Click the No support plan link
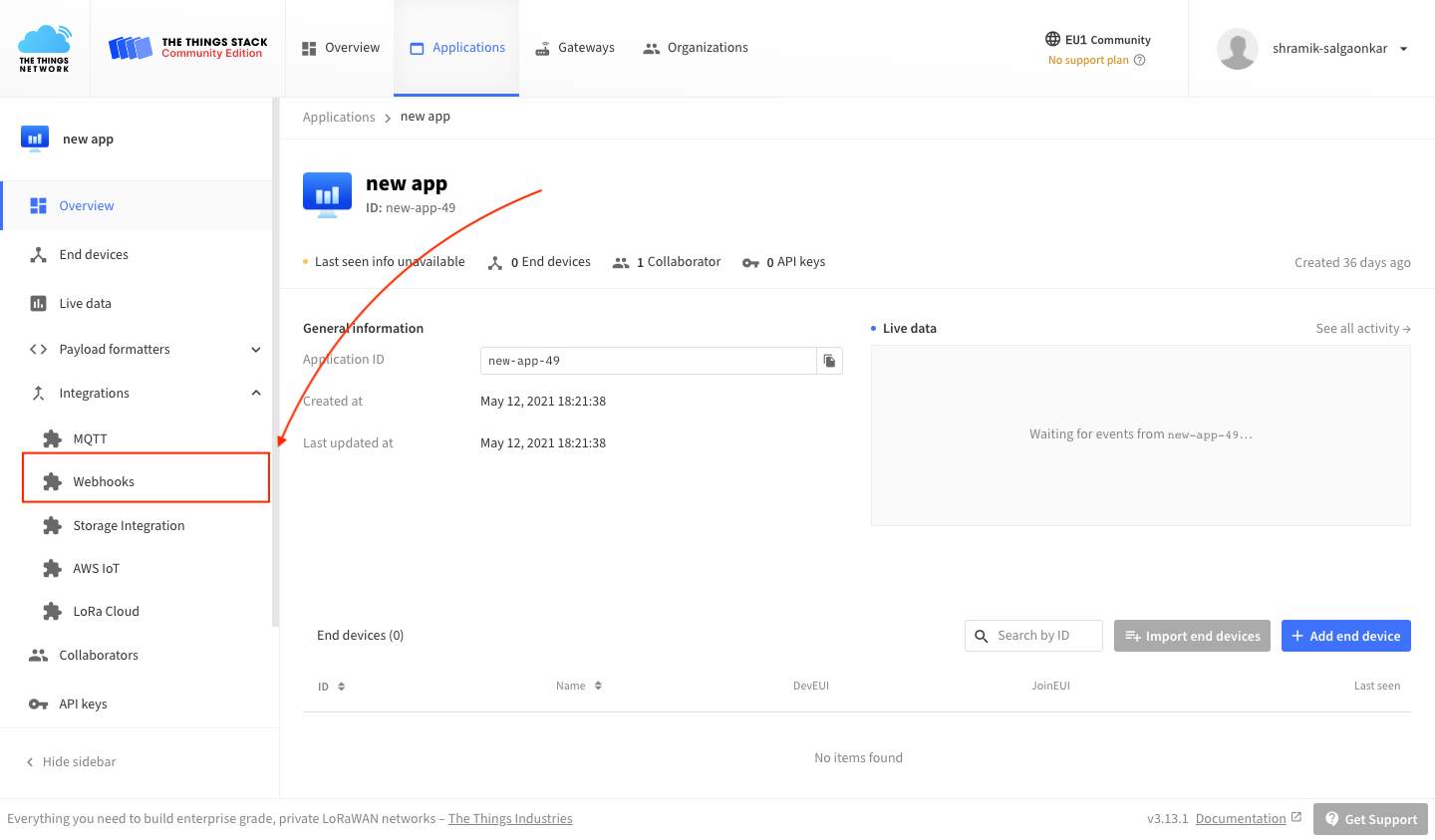Viewport: 1435px width, 840px height. point(1088,60)
